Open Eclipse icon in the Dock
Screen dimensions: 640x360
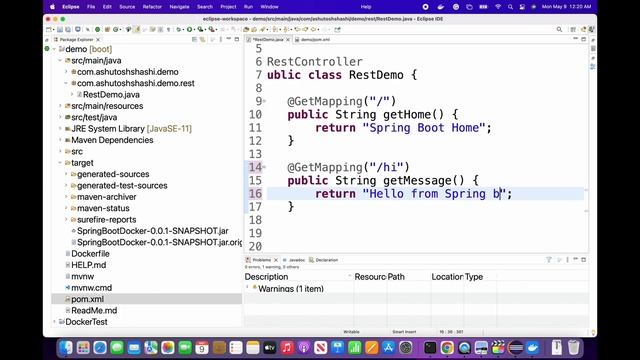[x=516, y=348]
